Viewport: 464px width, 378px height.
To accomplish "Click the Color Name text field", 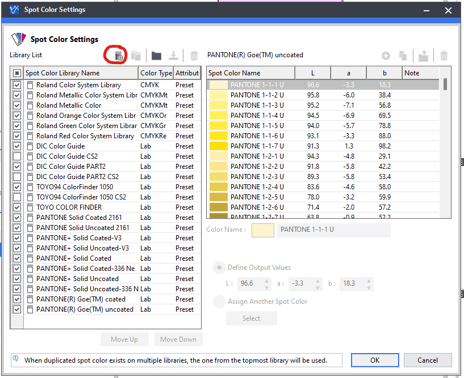I will 334,230.
